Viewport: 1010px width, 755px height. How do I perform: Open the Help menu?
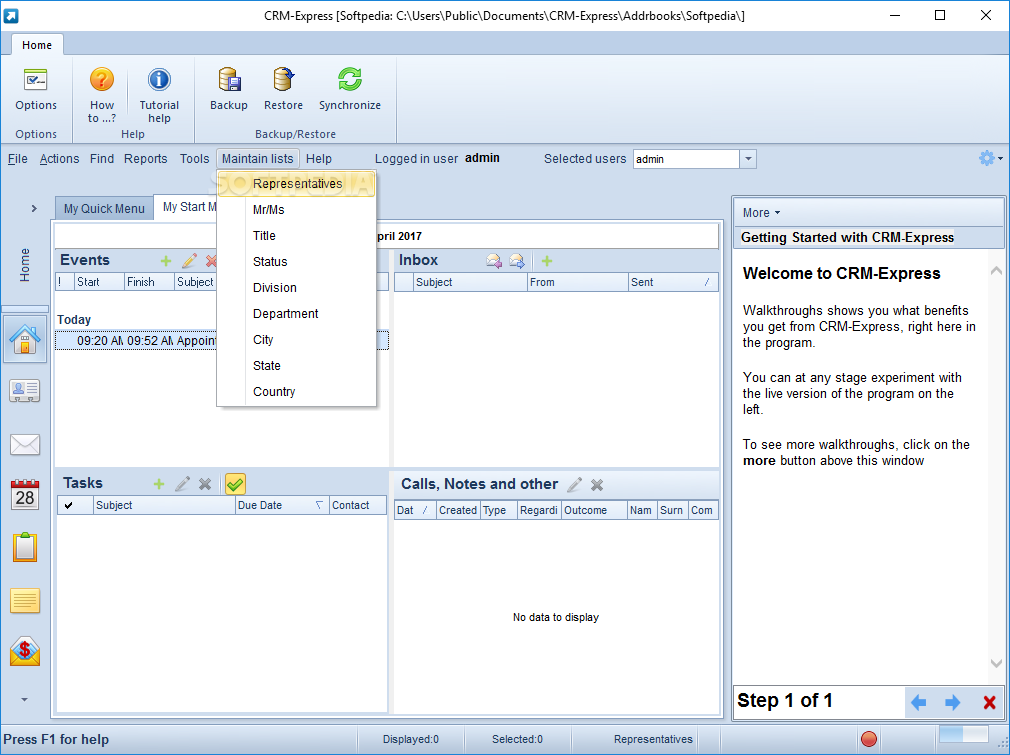319,158
